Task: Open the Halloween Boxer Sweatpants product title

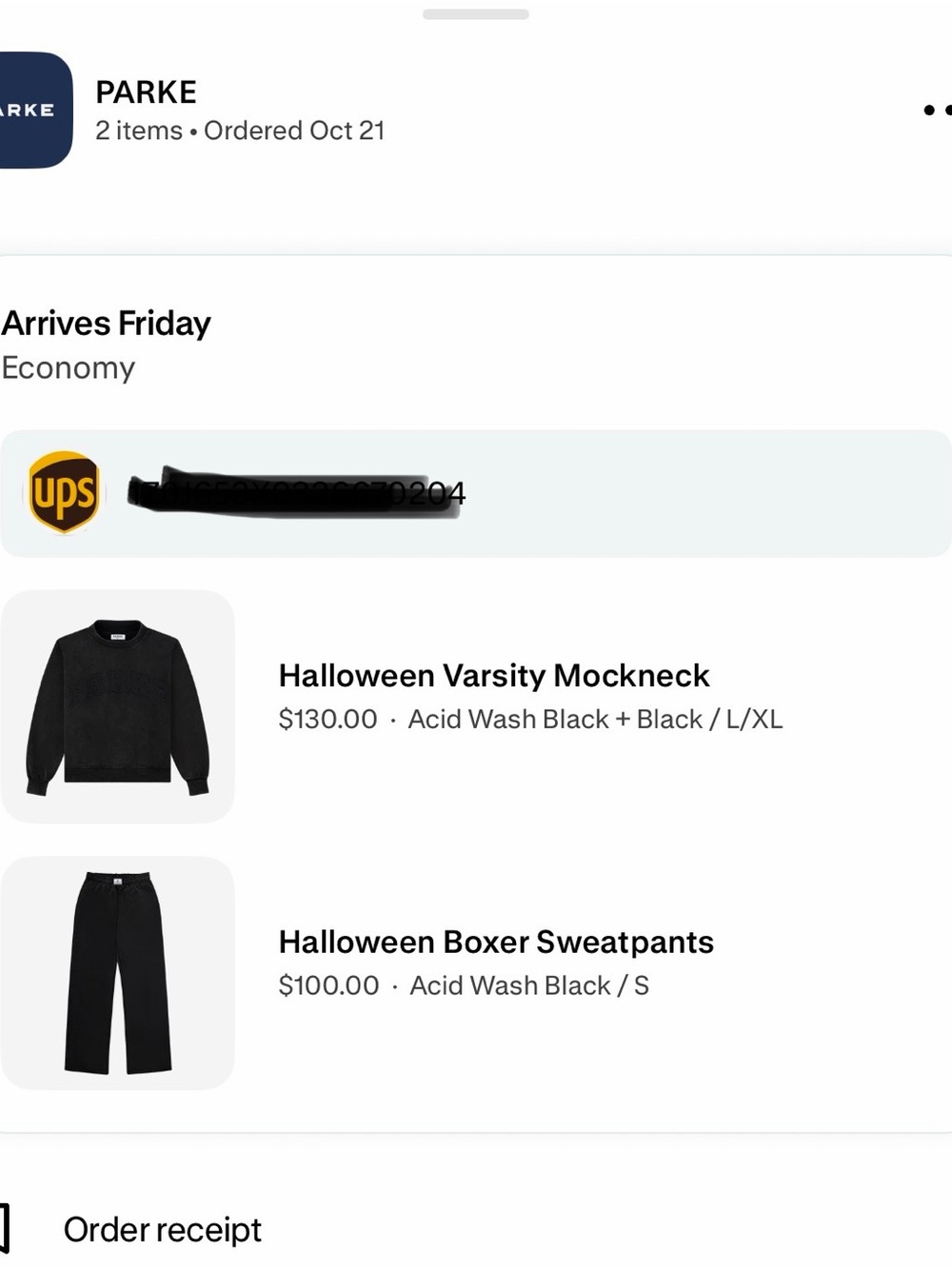Action: pos(496,942)
